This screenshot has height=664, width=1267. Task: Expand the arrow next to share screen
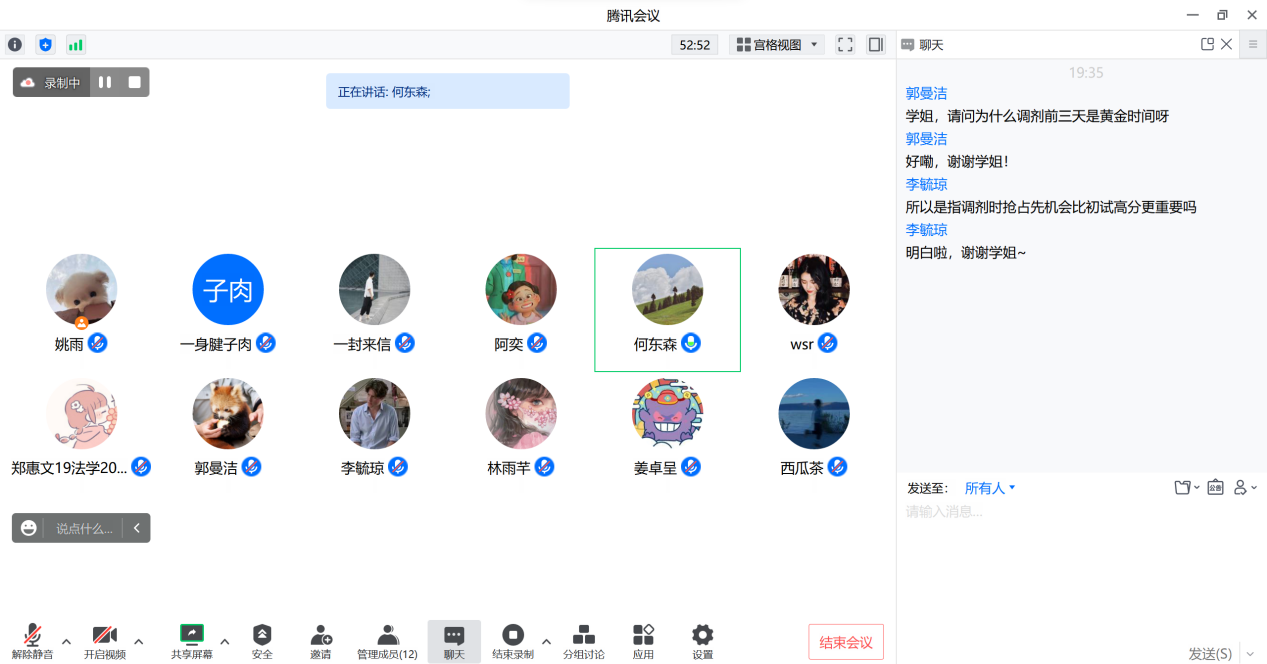[x=225, y=641]
